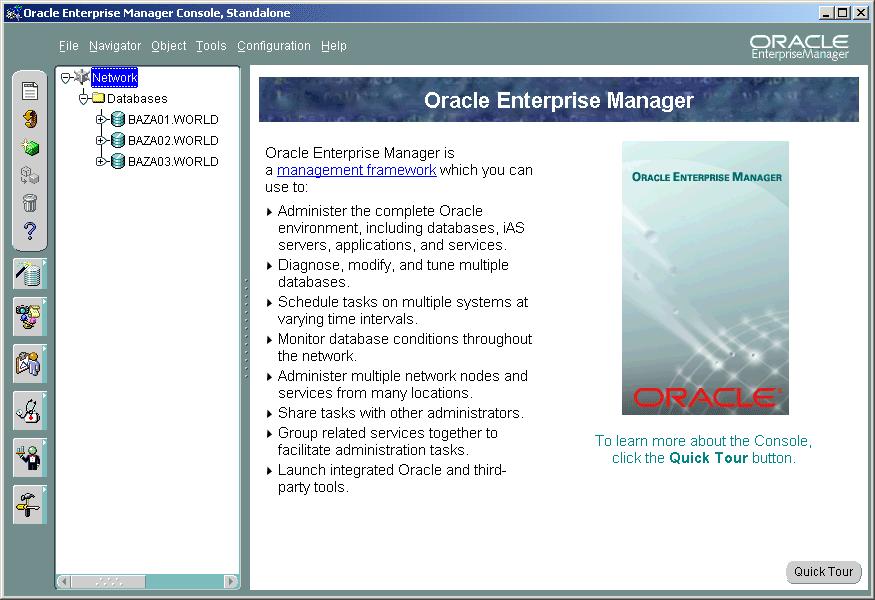Expand the BAZA02.WORLD database node
This screenshot has height=600, width=875.
click(100, 141)
